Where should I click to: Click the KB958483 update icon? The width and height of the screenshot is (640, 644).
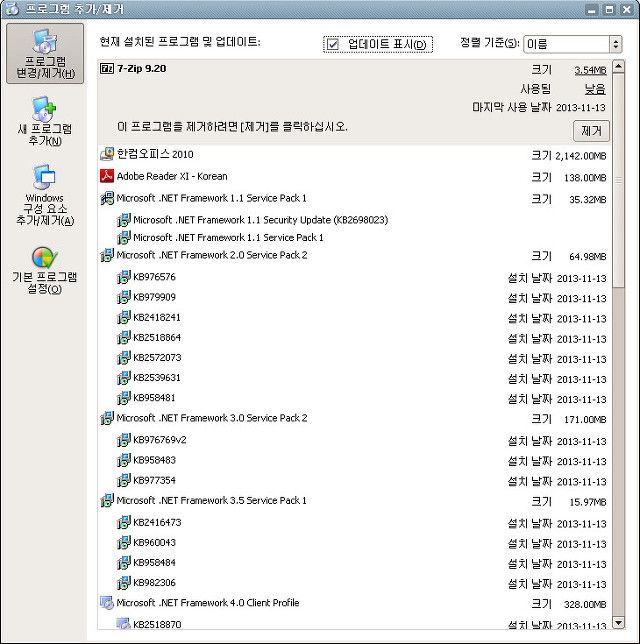tap(123, 460)
